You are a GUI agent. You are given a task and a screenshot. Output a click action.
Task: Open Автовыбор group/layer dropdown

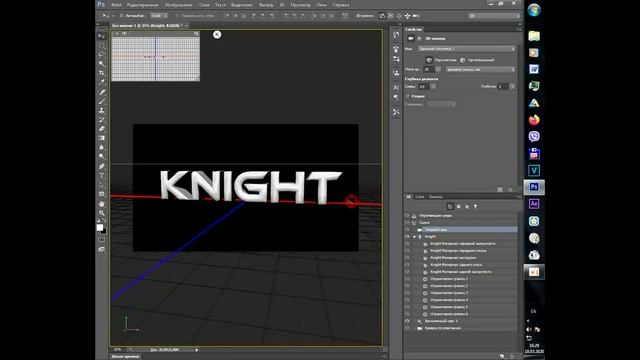point(159,16)
